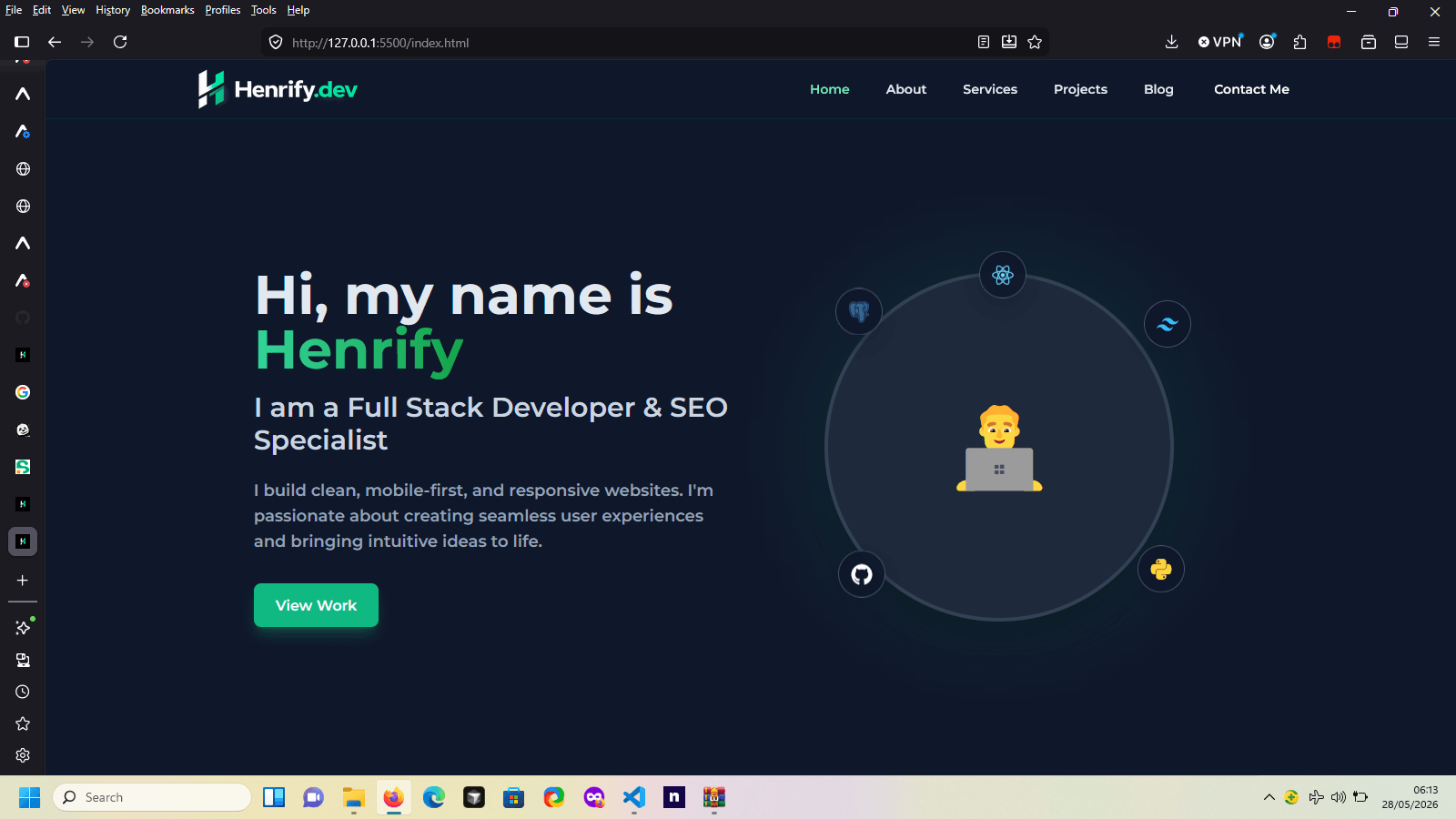Click the box-shaped icon left of panel toggle
The image size is (1456, 819).
pos(1369,42)
